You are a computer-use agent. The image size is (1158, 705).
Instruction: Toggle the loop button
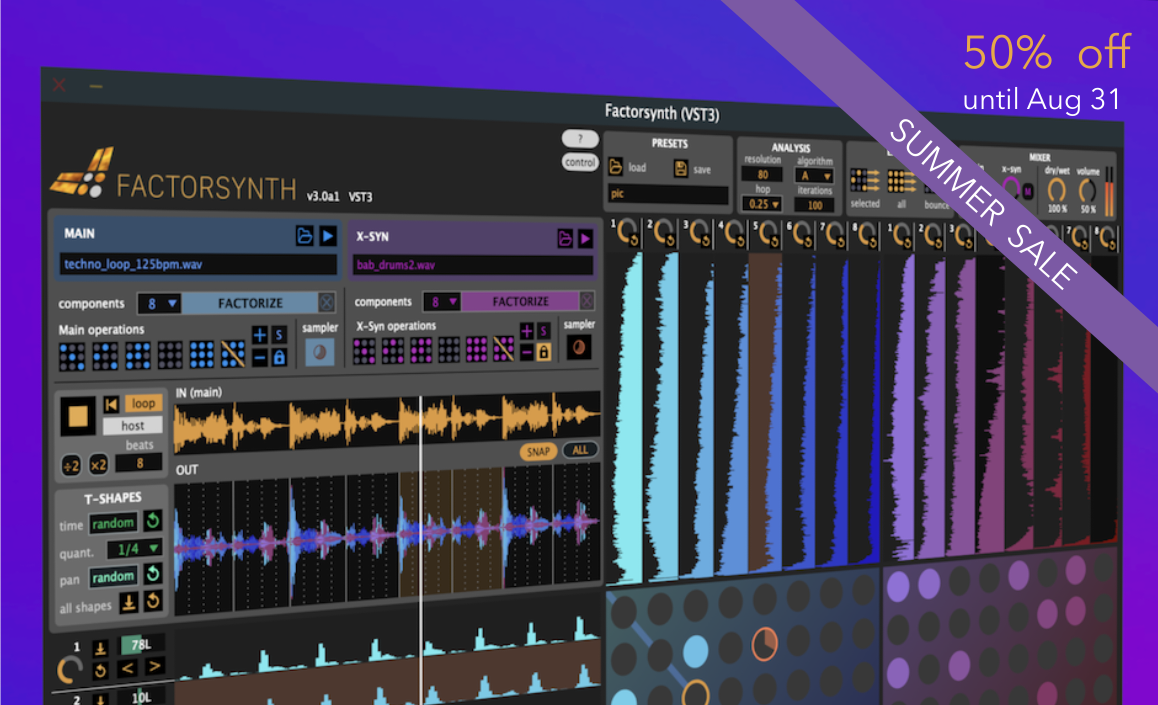click(x=143, y=403)
